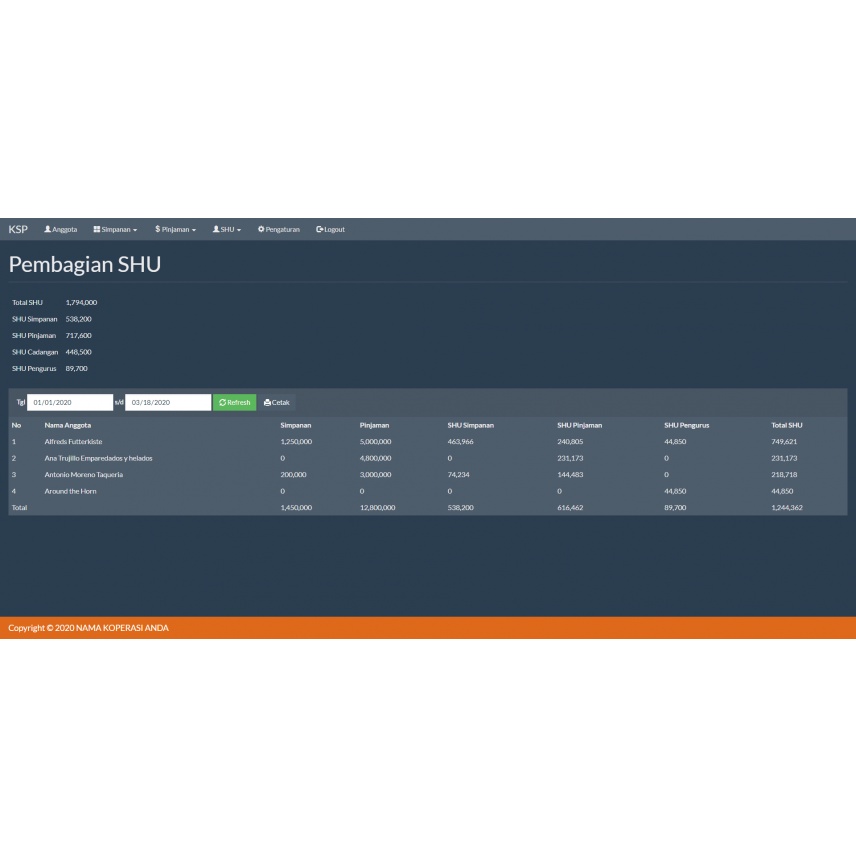Click the Total SHU cell 218,718
The image size is (856, 856).
pos(784,474)
